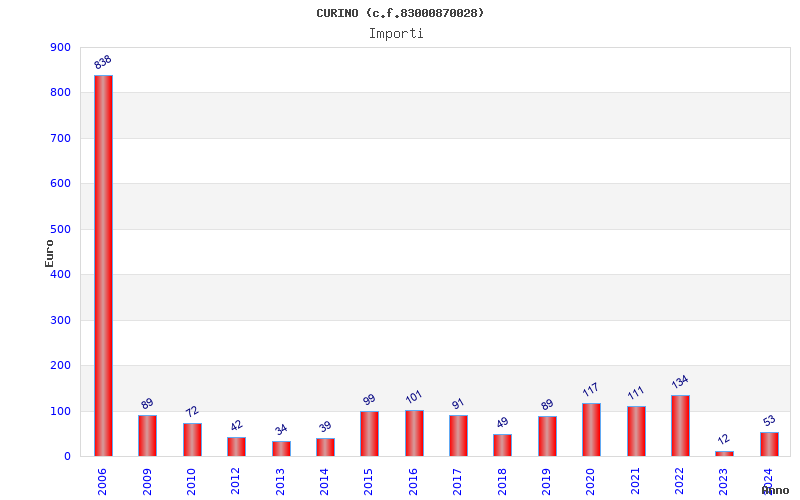Click the 2010 x-axis year label

[191, 482]
